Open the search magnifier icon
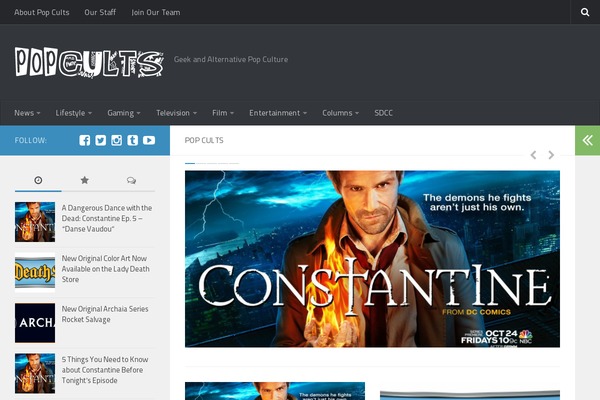 tap(585, 12)
